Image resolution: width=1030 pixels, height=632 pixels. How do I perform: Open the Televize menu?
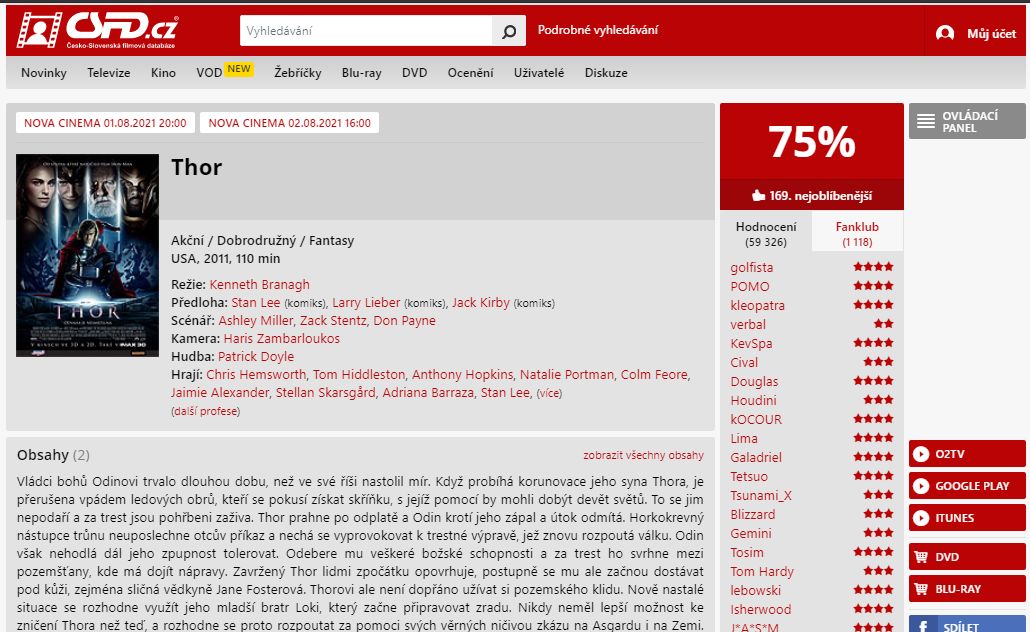tap(108, 73)
